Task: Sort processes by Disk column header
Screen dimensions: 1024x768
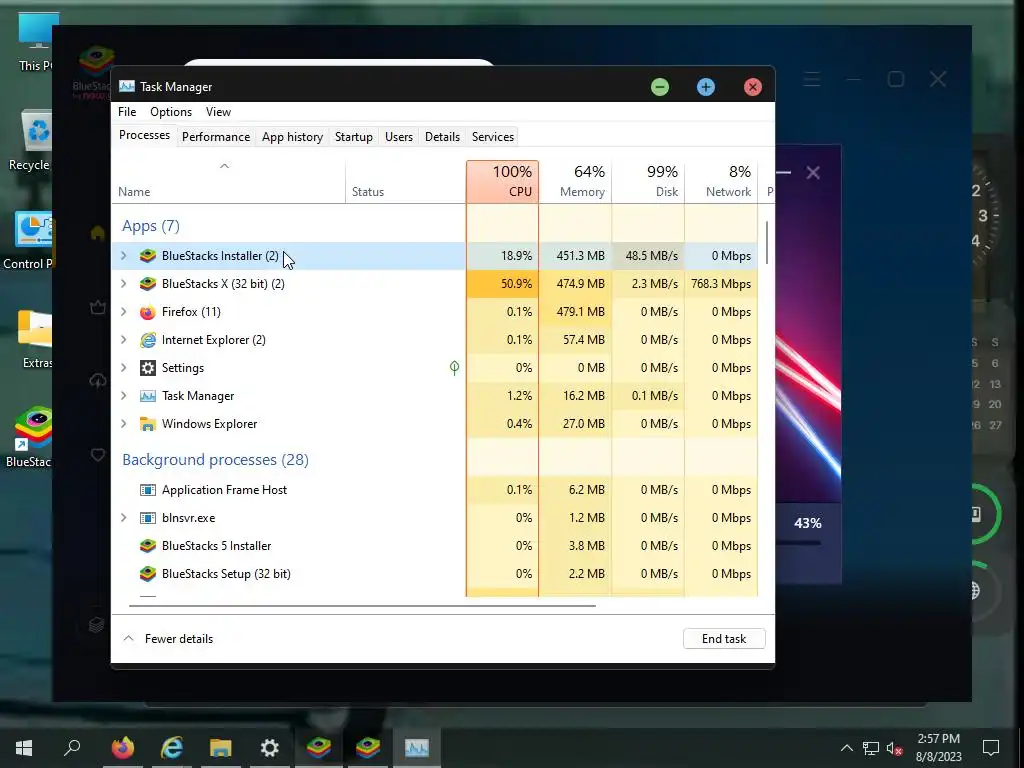Action: pyautogui.click(x=648, y=182)
